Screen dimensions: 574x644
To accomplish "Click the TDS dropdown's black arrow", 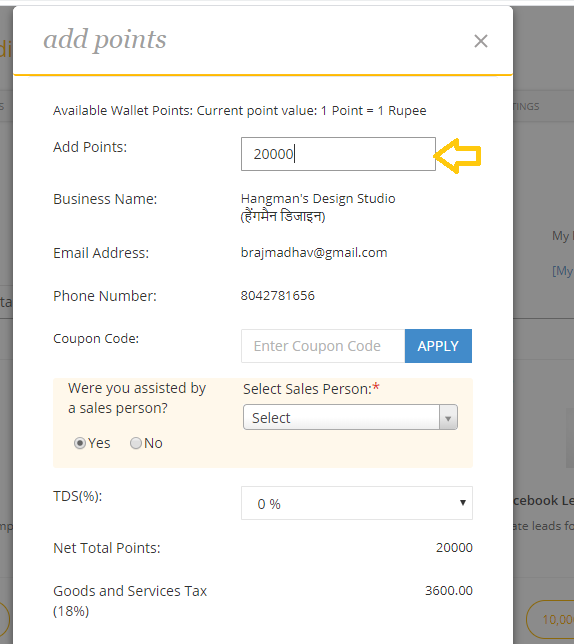I will (x=463, y=503).
